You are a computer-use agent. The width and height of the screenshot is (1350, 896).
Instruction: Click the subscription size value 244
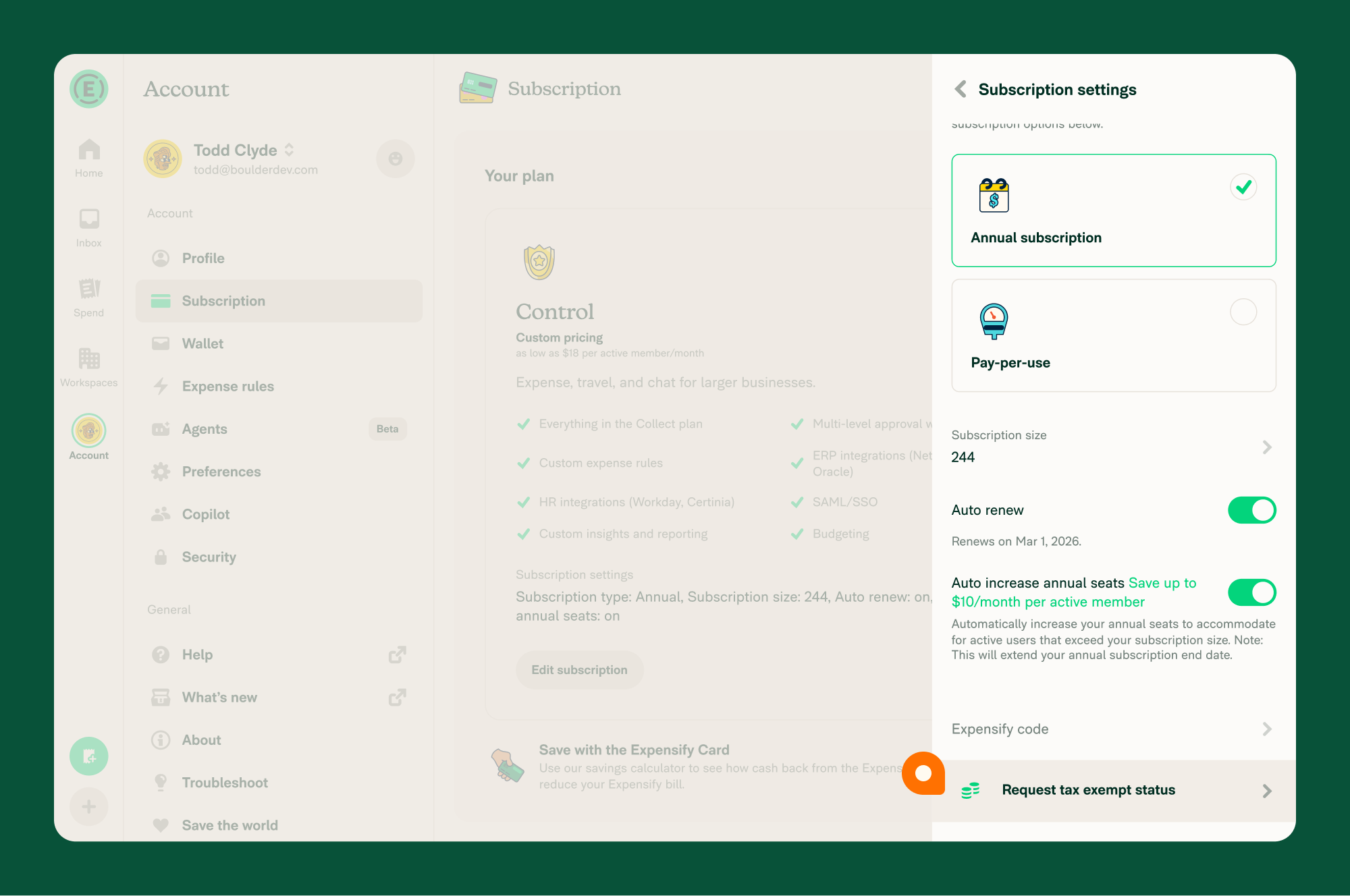coord(963,457)
